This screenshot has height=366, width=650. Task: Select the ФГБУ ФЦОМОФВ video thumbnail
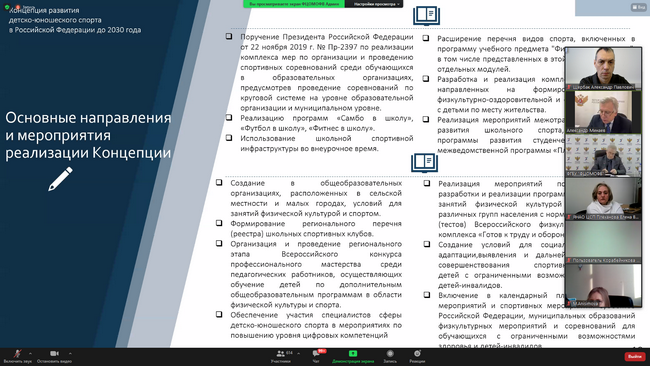coord(603,155)
